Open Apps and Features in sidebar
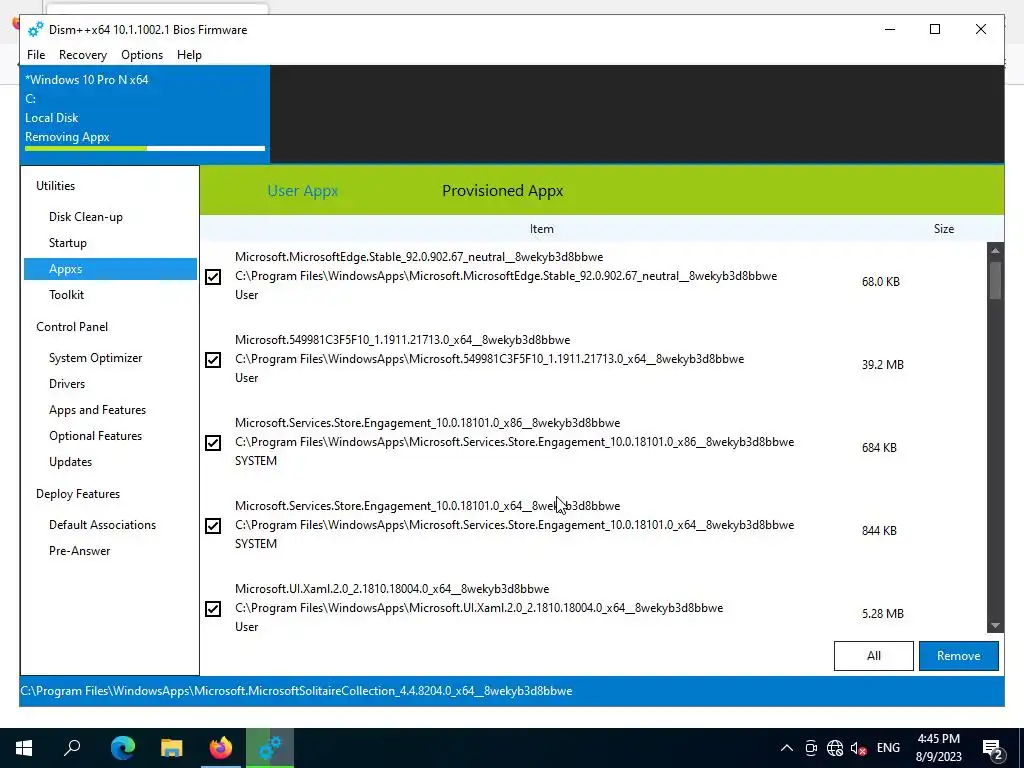 click(x=97, y=410)
